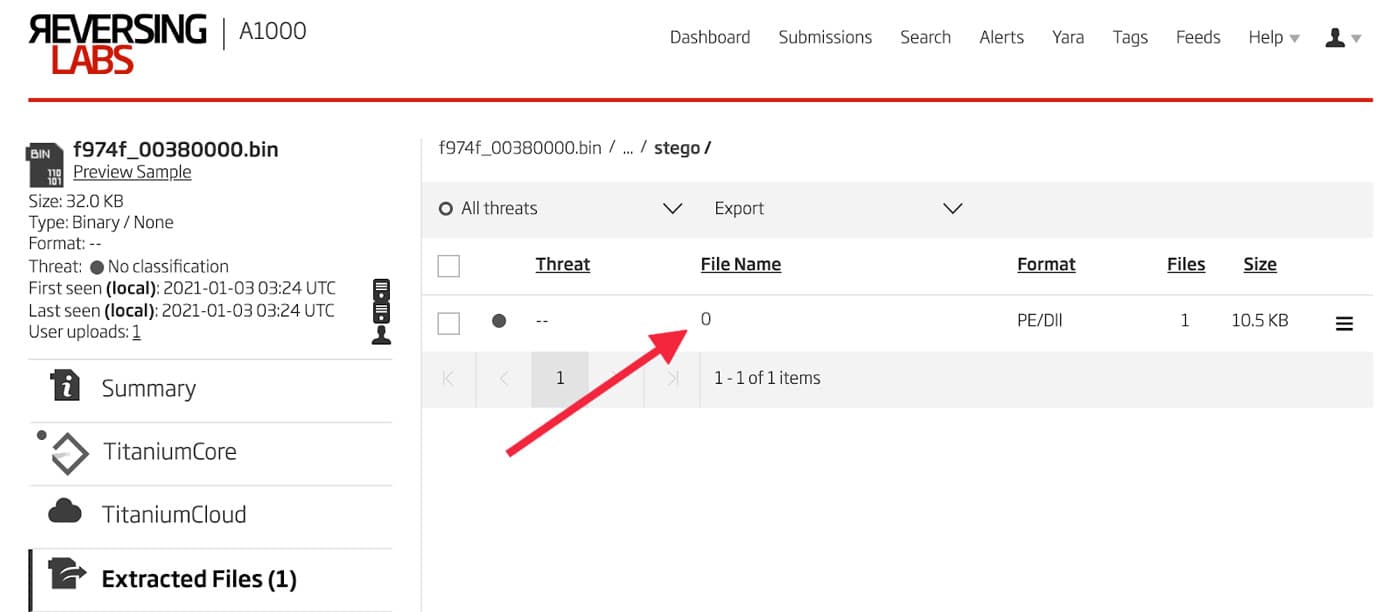Click the Extracted Files folder icon
The width and height of the screenshot is (1400, 612).
(68, 572)
